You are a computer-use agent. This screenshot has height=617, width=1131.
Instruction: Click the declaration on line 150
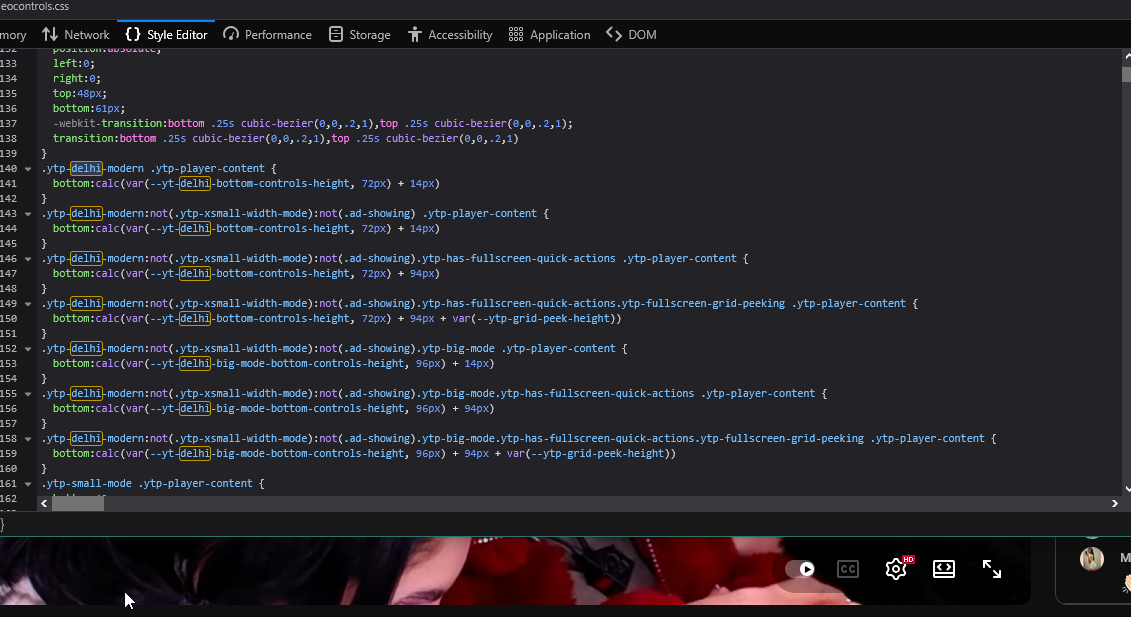coord(337,318)
